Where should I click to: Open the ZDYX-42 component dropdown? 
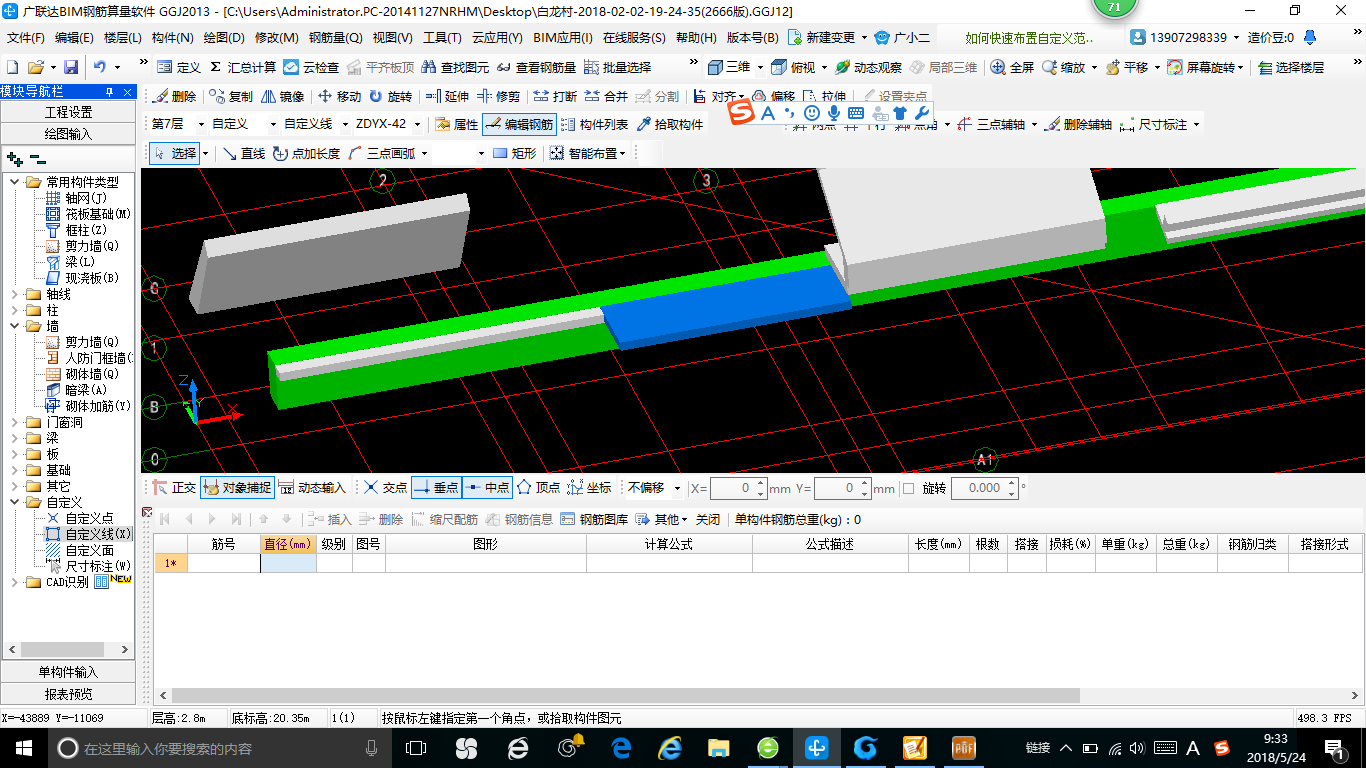[x=388, y=124]
